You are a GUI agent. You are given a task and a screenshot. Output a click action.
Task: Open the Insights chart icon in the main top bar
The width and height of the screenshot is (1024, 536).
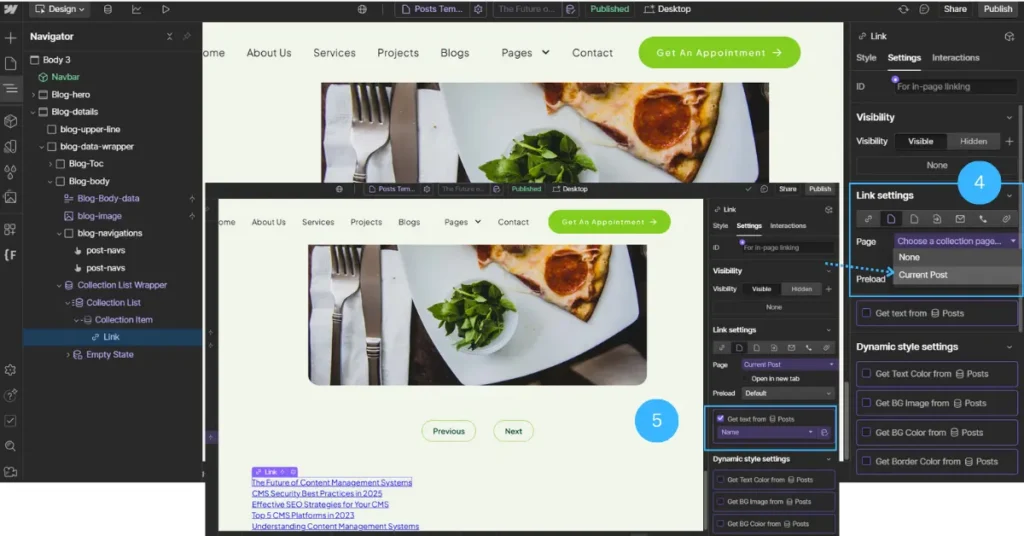136,9
